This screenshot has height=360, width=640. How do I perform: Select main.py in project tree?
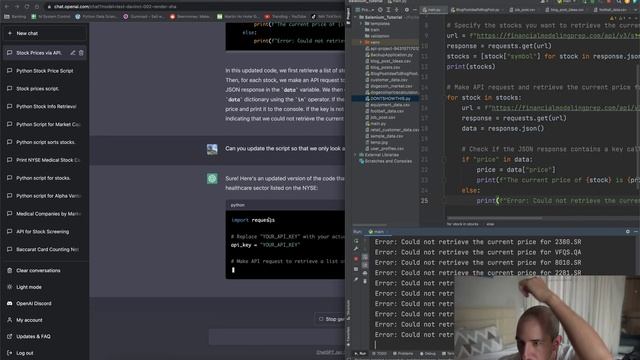coord(375,124)
